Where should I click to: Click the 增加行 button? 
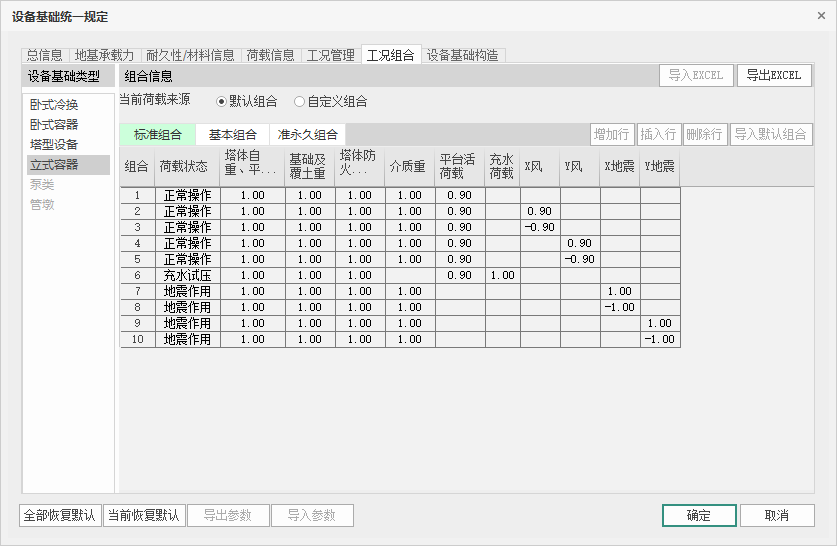pos(612,134)
